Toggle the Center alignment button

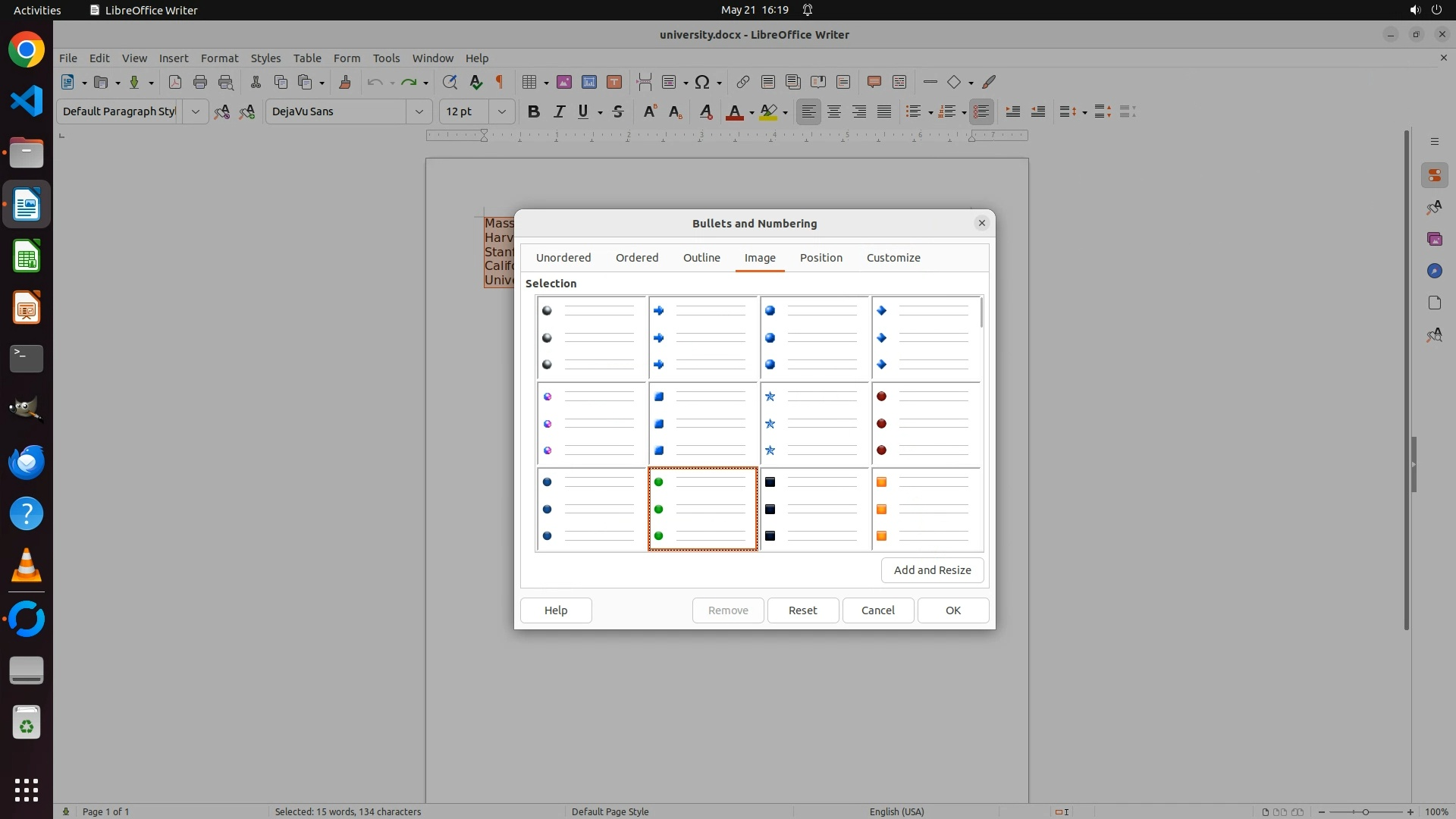[834, 111]
